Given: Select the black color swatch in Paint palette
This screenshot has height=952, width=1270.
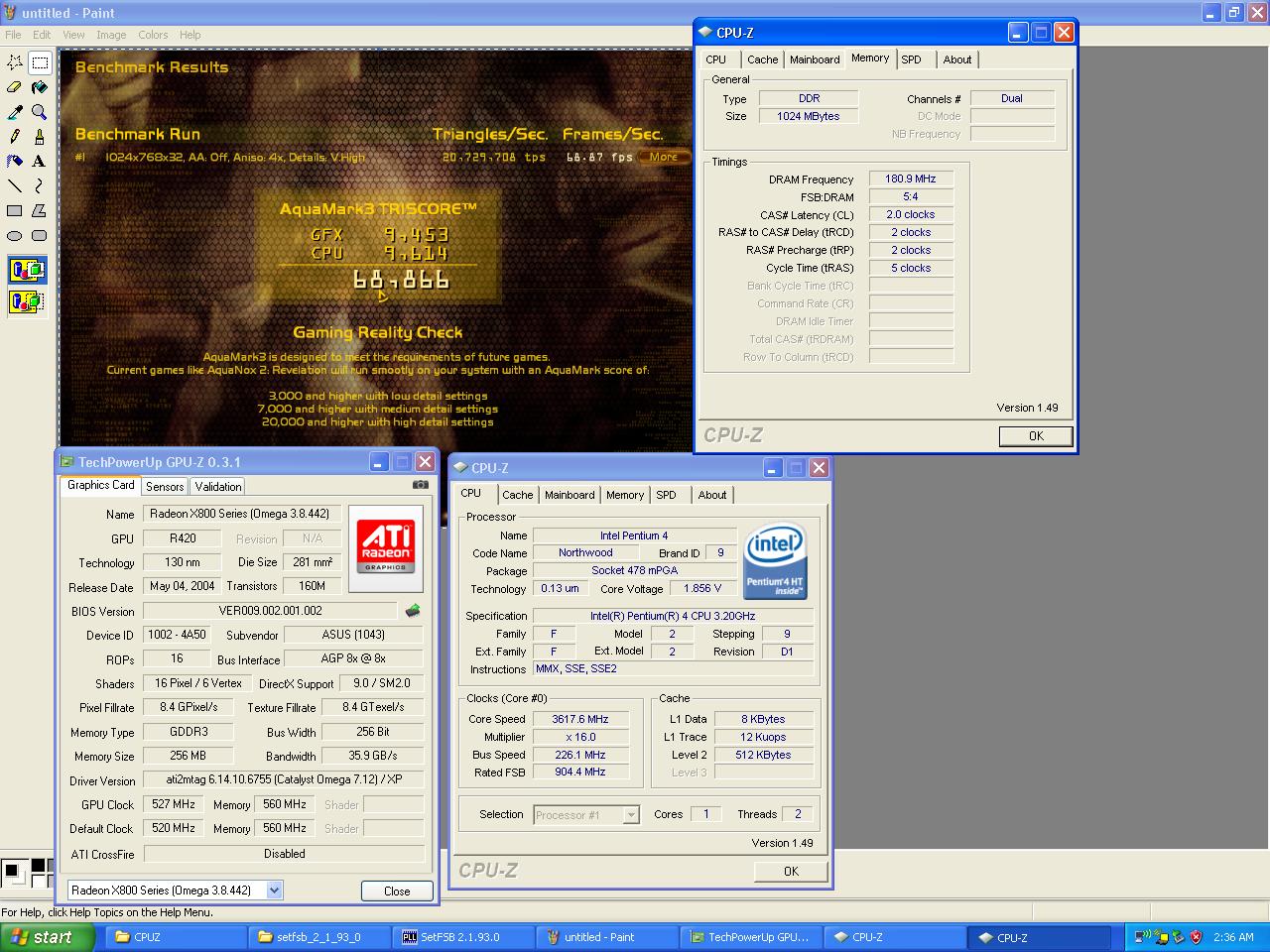Looking at the screenshot, I should (x=38, y=866).
